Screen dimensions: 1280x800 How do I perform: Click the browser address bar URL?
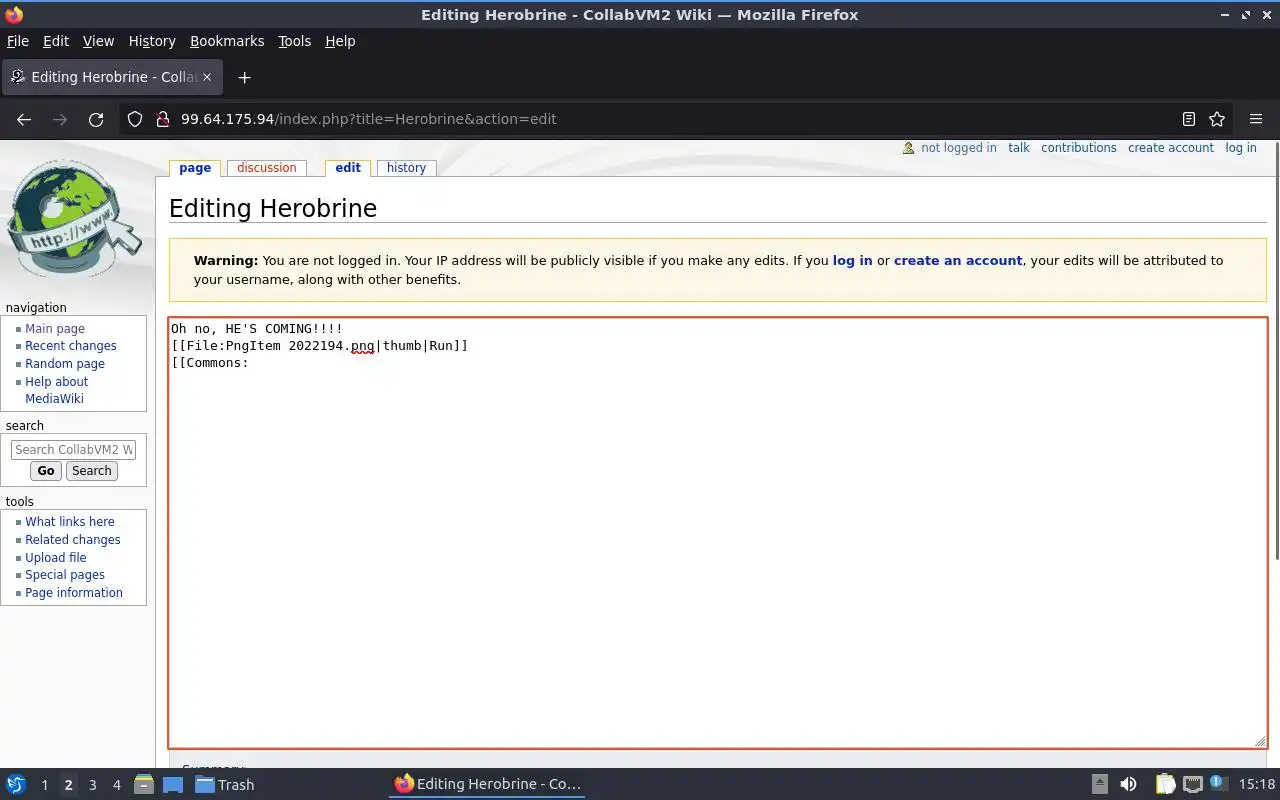pyautogui.click(x=368, y=119)
